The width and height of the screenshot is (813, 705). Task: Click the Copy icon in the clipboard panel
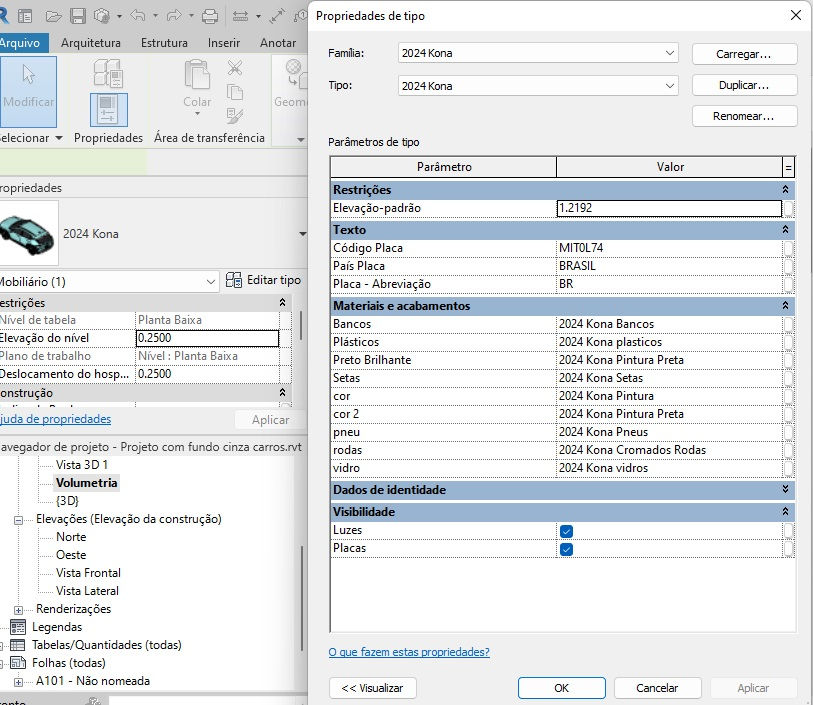235,92
